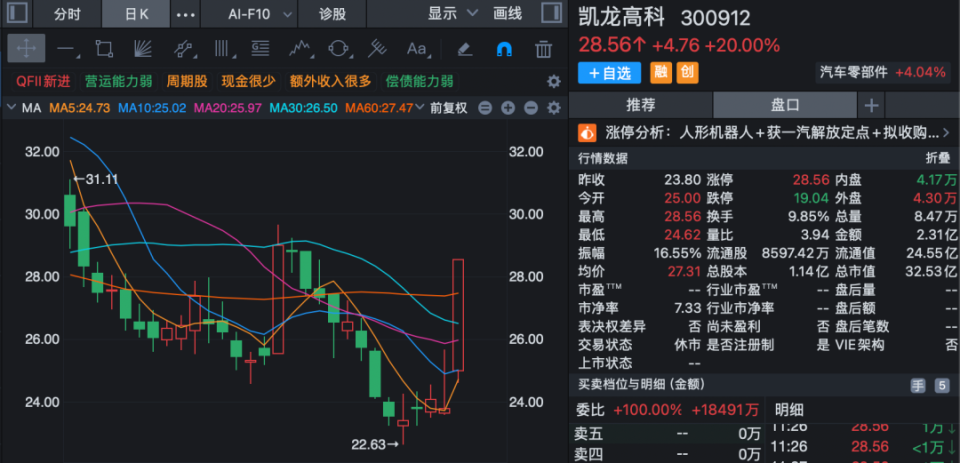
Task: Click the 换手 9.85% value
Action: pos(808,217)
